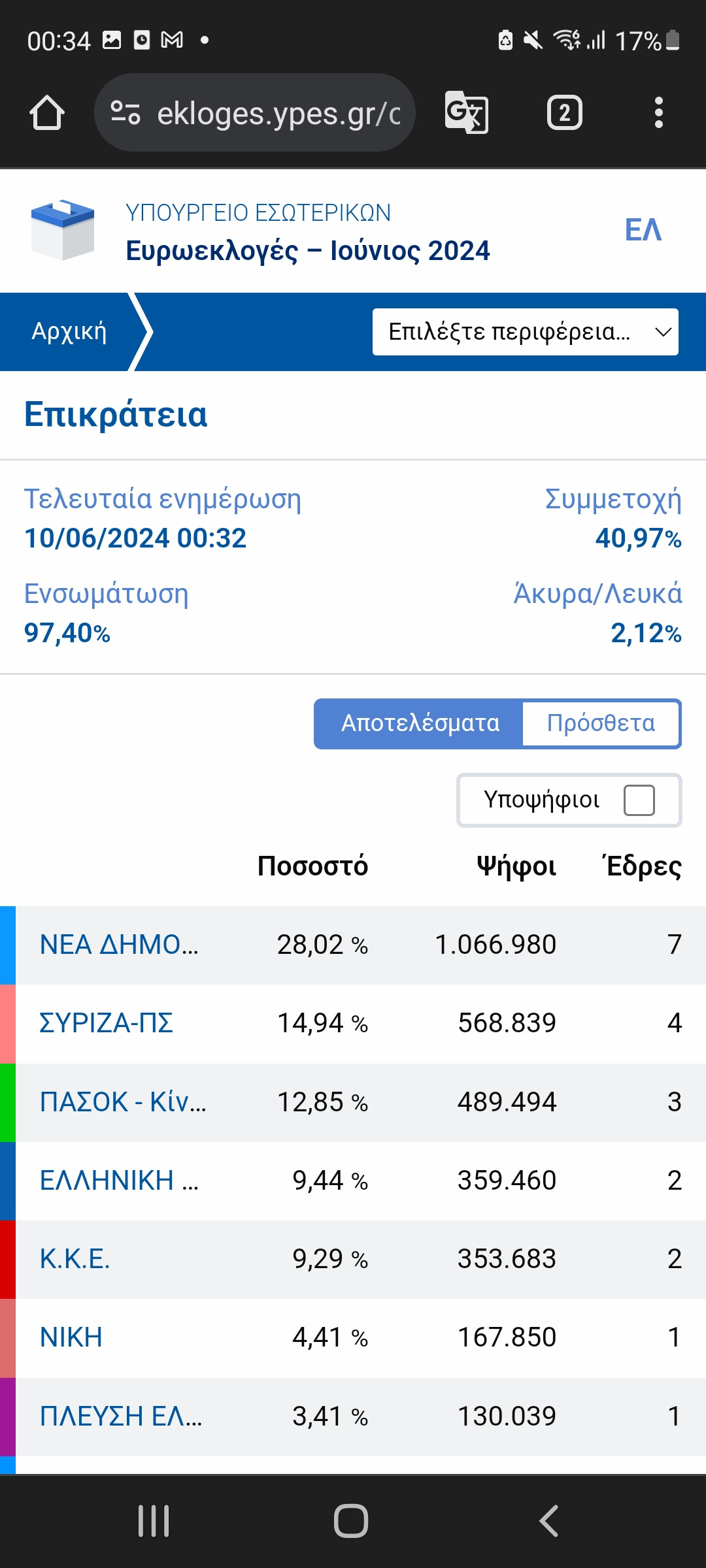Select the Αποτελέσματα tab
706x1568 pixels.
[420, 723]
